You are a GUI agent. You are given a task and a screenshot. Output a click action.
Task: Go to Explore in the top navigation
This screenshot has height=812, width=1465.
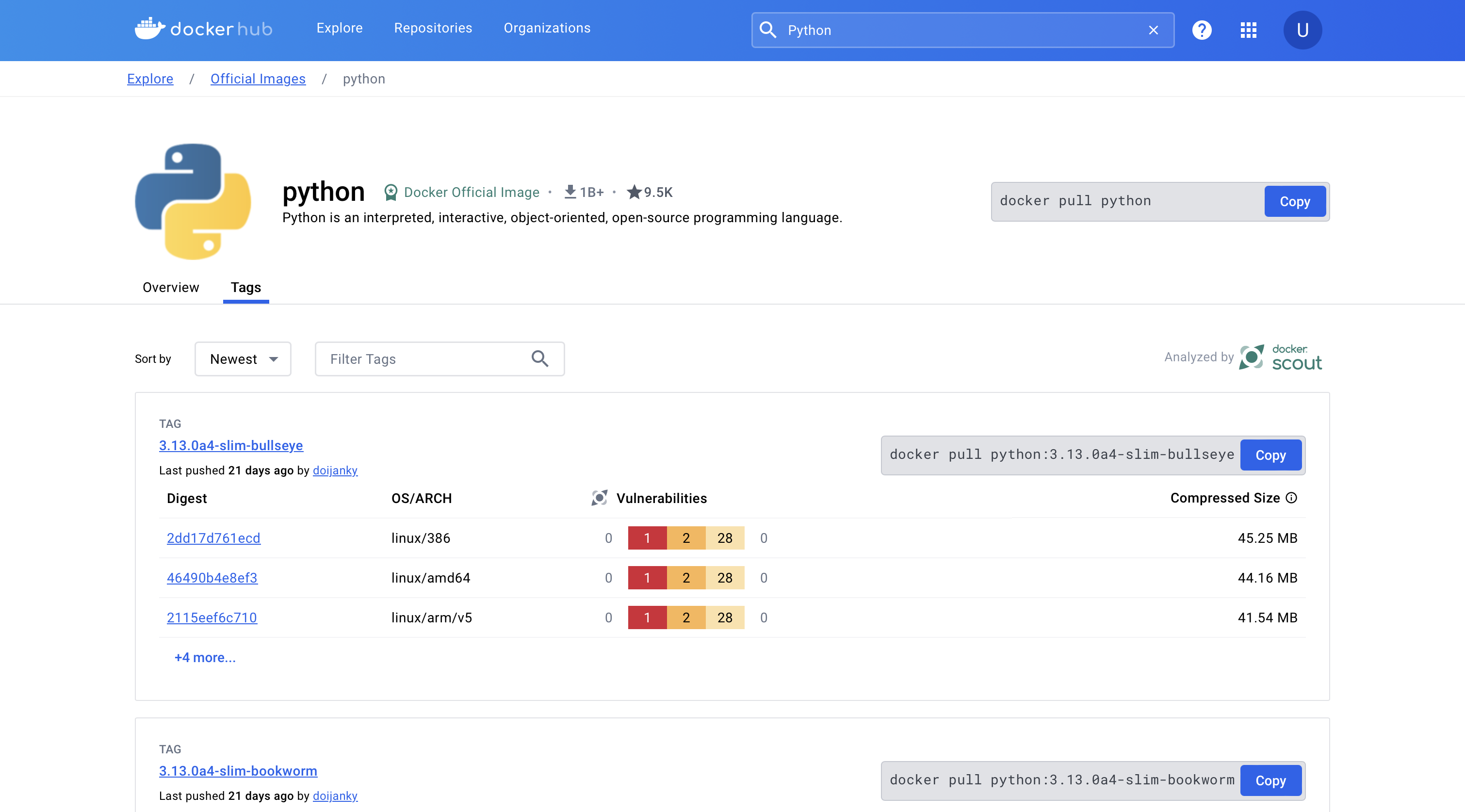tap(340, 28)
